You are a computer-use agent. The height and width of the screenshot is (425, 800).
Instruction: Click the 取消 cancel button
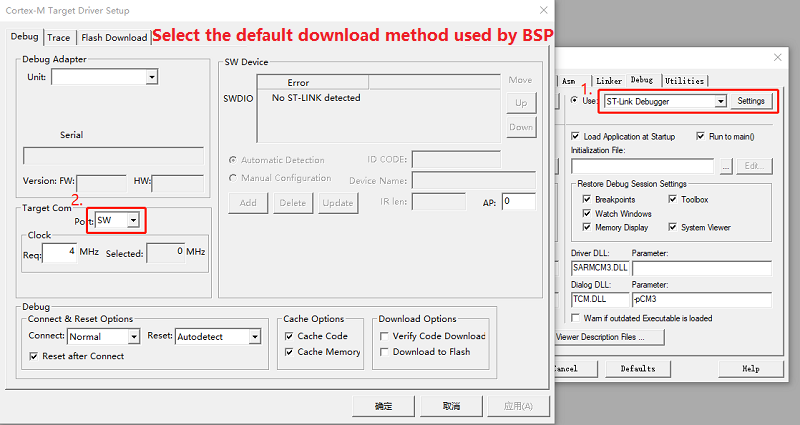pyautogui.click(x=451, y=406)
